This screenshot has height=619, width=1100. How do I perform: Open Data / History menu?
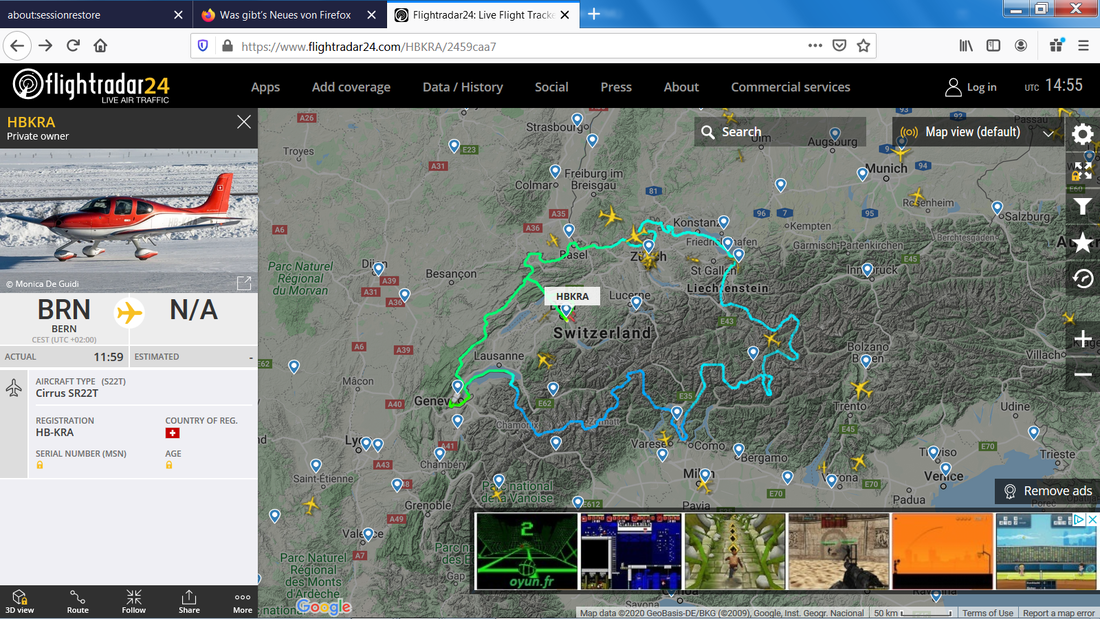pos(462,87)
